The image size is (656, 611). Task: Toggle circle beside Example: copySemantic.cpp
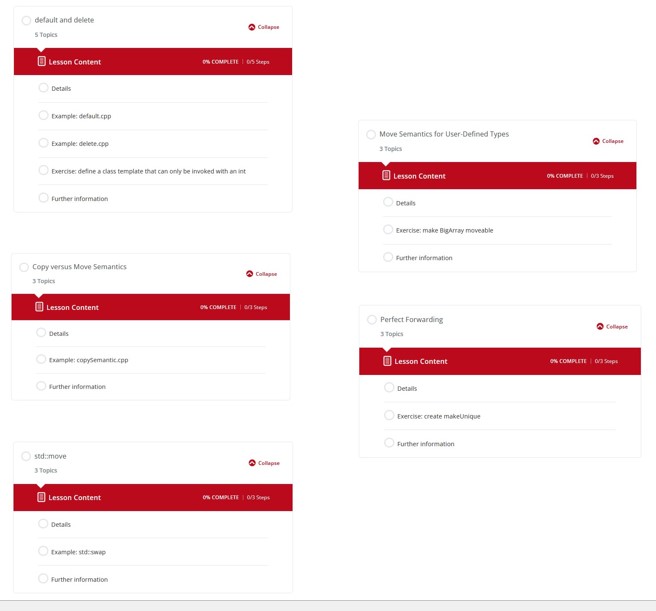coord(41,359)
